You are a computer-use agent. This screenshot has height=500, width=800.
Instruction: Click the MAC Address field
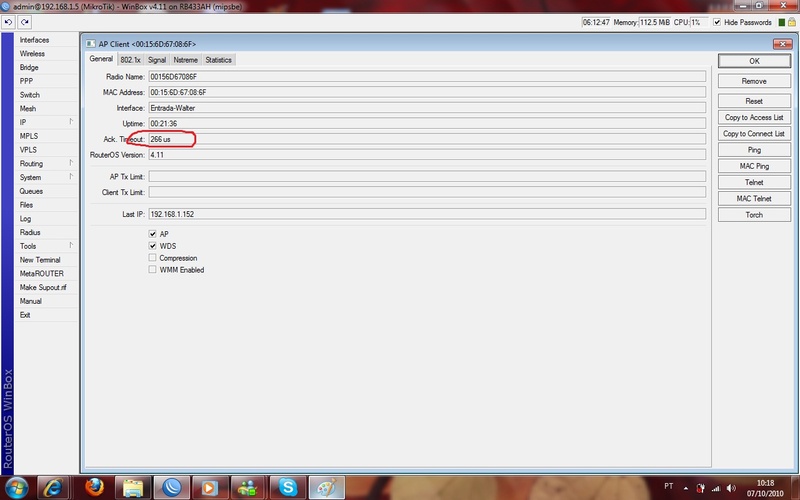[427, 92]
